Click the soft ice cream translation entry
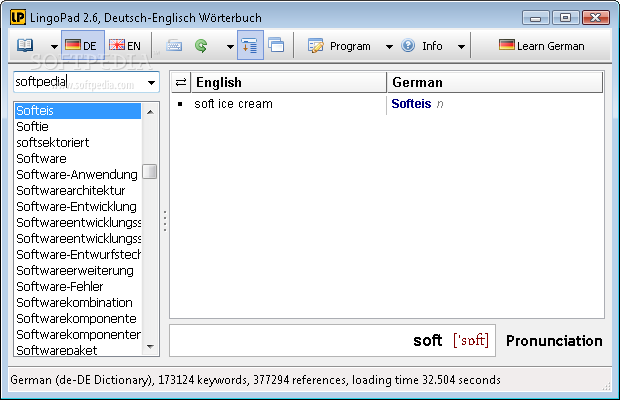This screenshot has height=400, width=620. pos(233,104)
